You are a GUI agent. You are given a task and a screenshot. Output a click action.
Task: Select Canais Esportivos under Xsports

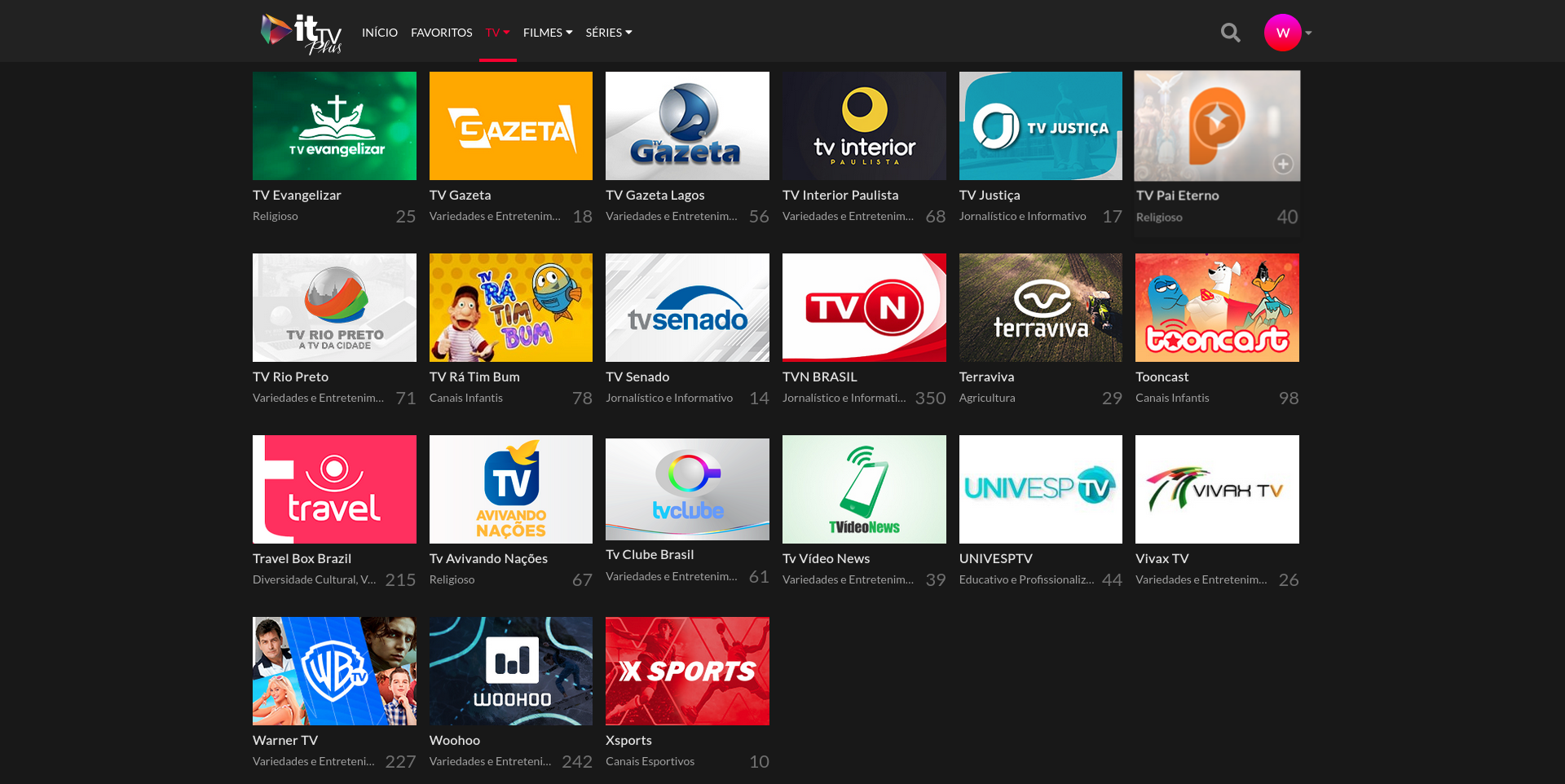click(x=650, y=762)
